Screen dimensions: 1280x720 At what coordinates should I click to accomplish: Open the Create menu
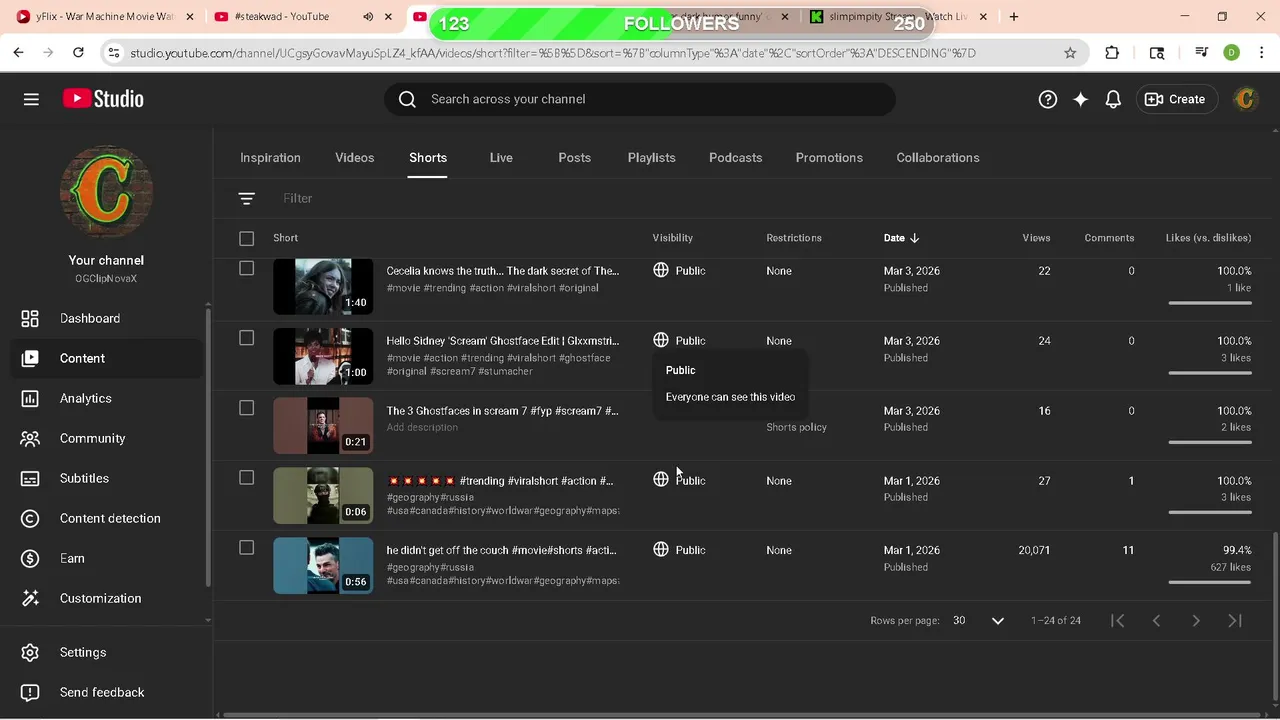(x=1175, y=99)
